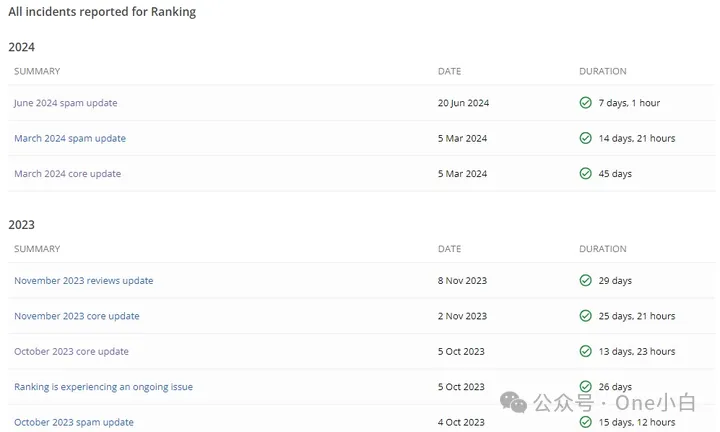This screenshot has height=432, width=720.
Task: Open October 2023 spam update link
Action: [x=74, y=422]
